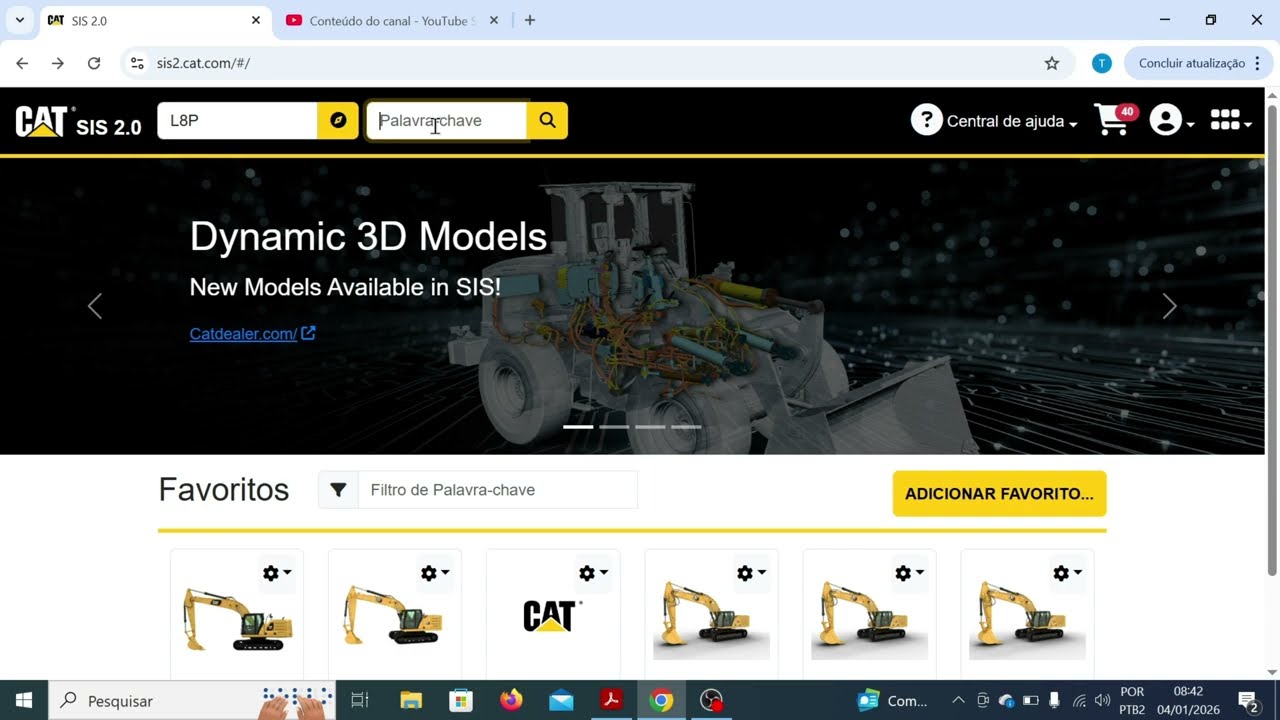Open Google Chrome from the taskbar
Screen dimensions: 1280x720
click(661, 700)
